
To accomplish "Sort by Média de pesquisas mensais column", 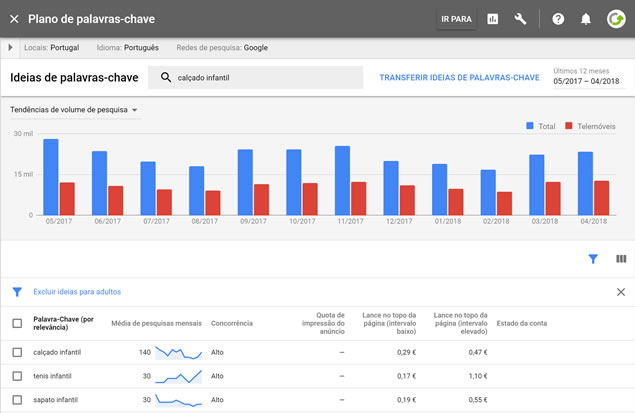I will coord(156,323).
